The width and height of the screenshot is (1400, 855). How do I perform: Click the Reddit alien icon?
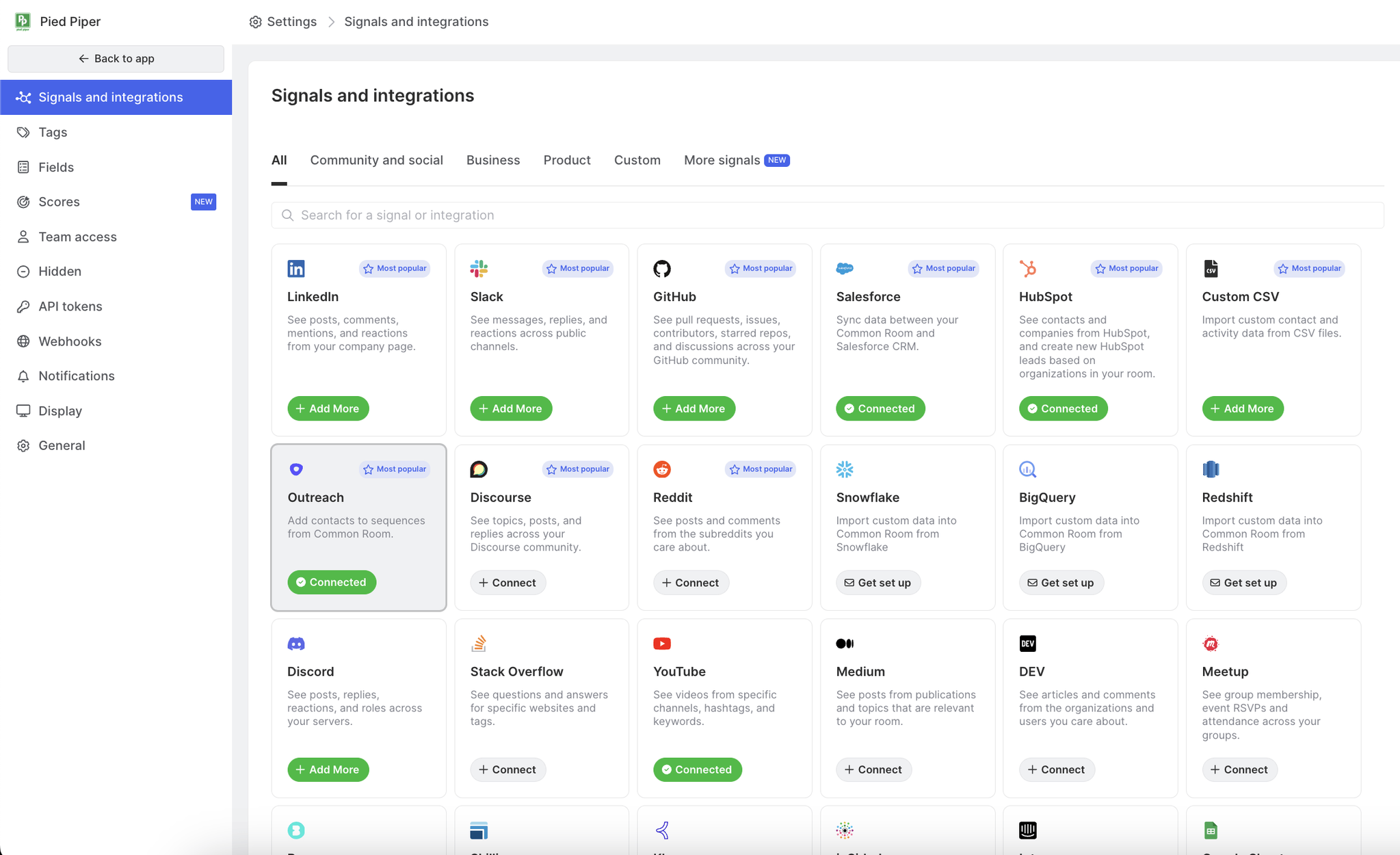661,469
